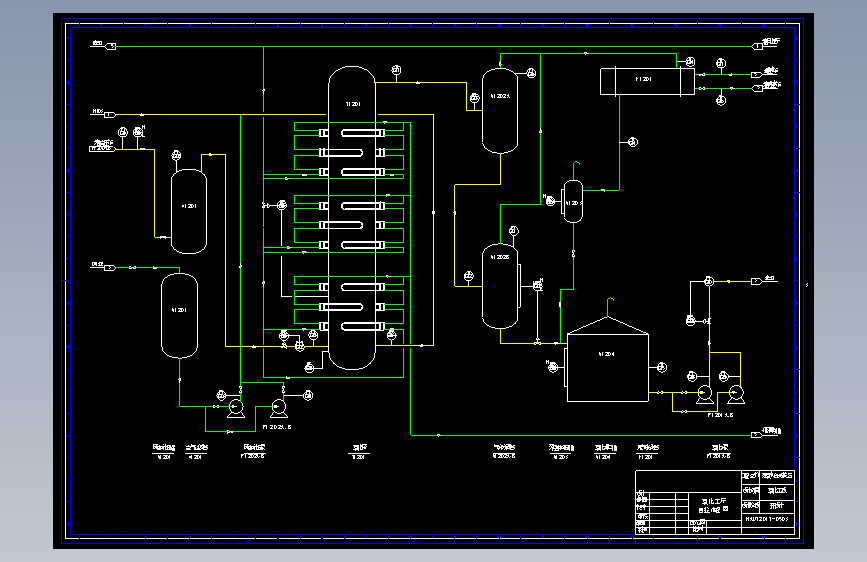This screenshot has width=867, height=562.
Task: Click the instrument bubble above vessel V1202B
Action: point(514,231)
